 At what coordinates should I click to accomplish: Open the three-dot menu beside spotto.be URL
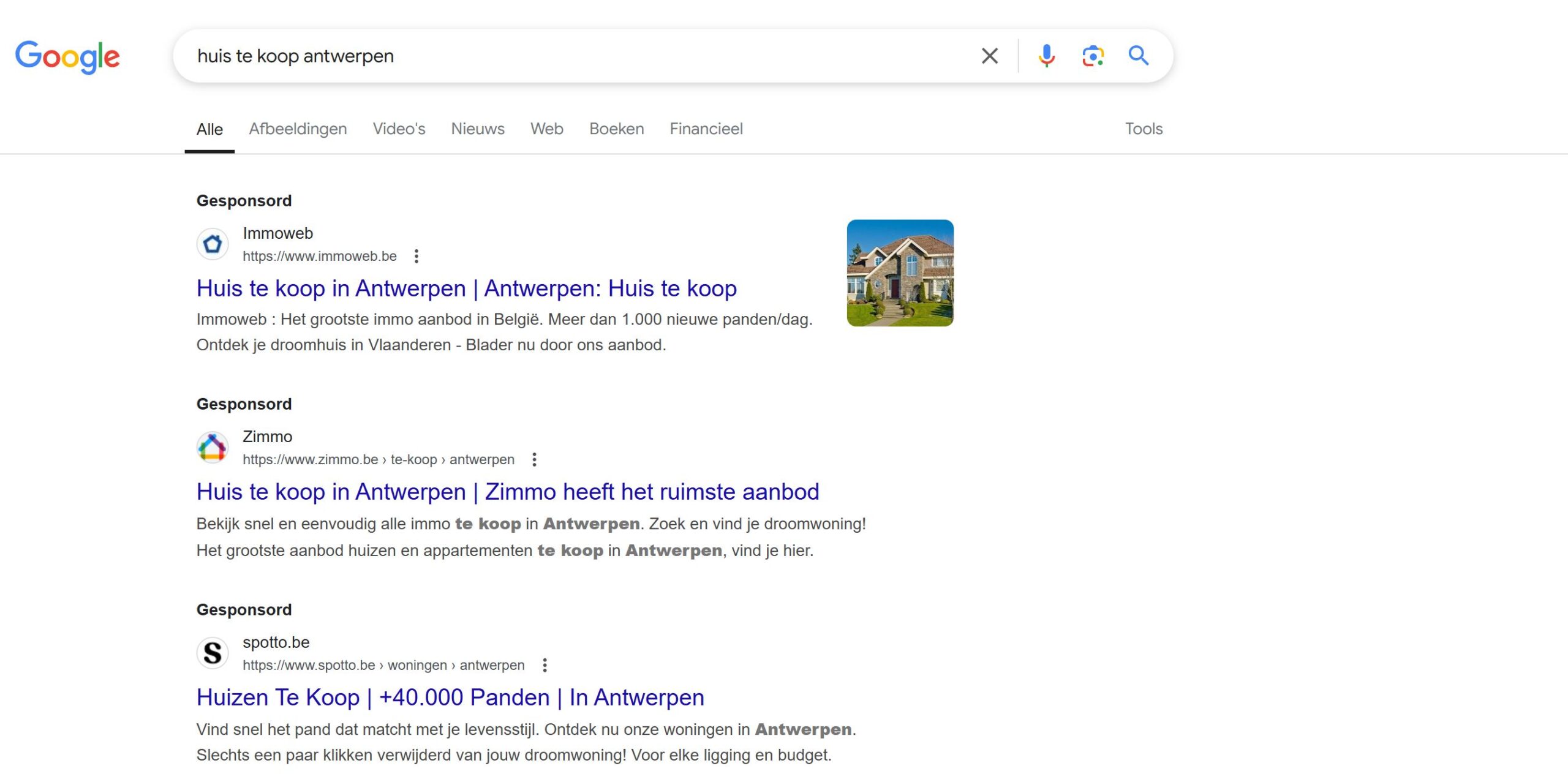pyautogui.click(x=545, y=665)
